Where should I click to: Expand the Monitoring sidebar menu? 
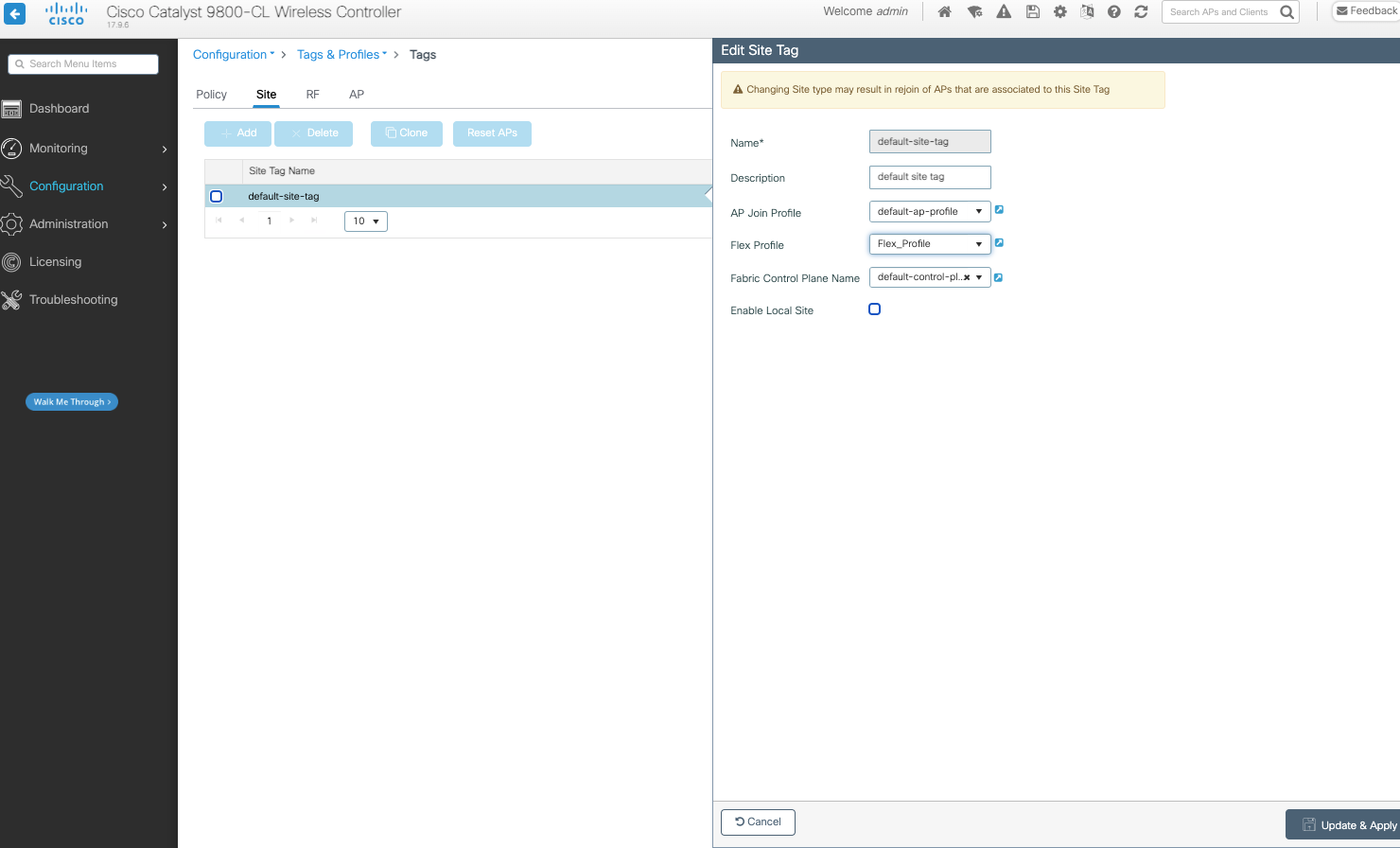pyautogui.click(x=85, y=149)
